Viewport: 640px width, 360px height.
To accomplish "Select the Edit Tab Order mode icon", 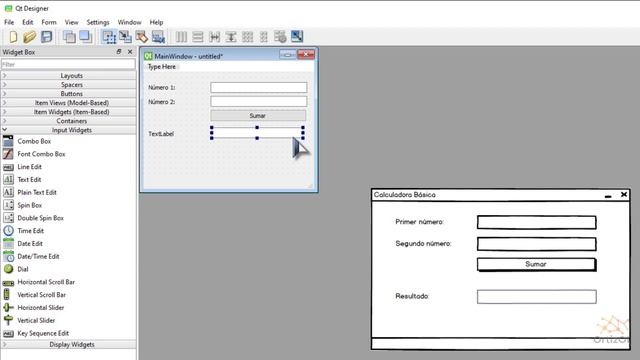I will 158,37.
